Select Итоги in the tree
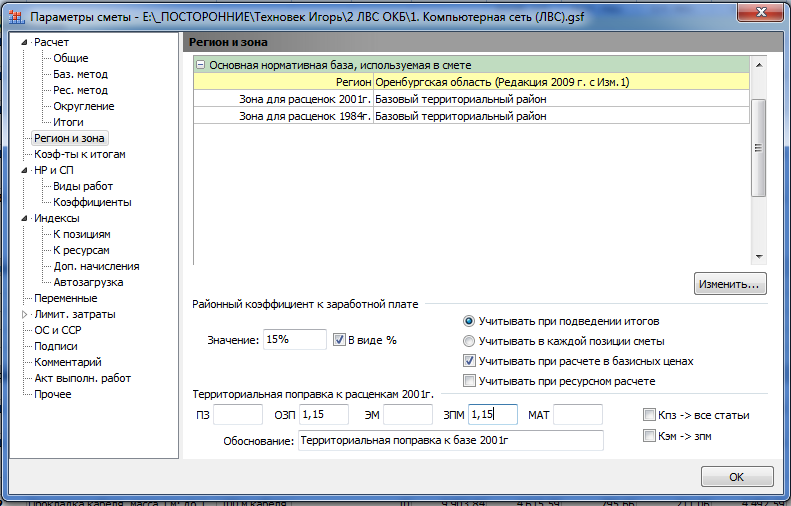The height and width of the screenshot is (506, 791). 68,122
